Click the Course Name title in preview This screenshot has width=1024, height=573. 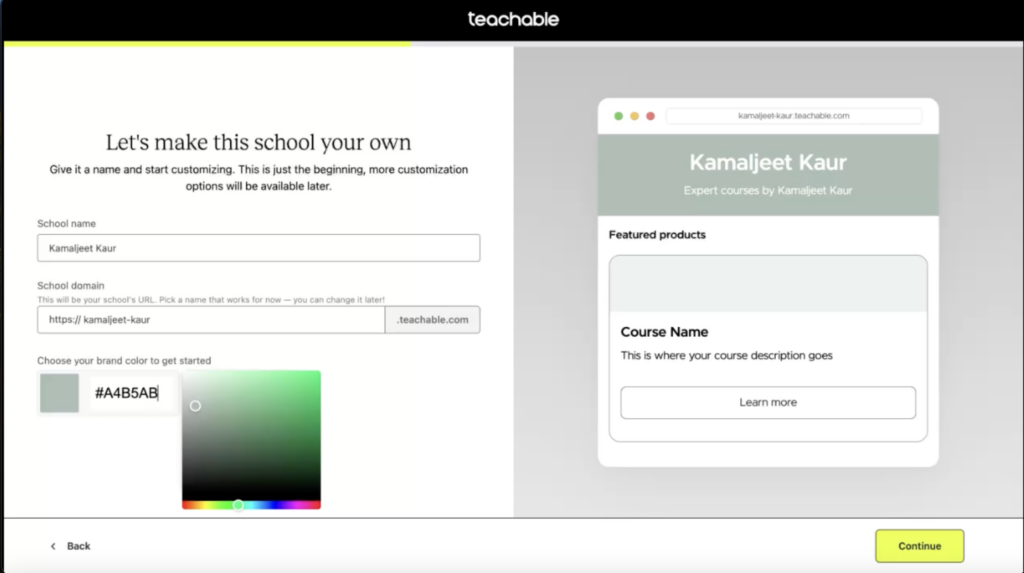[664, 332]
